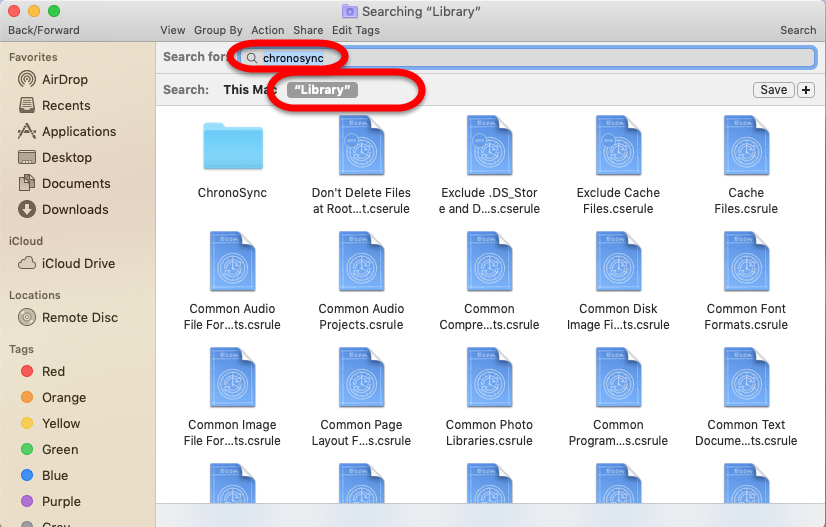The width and height of the screenshot is (826, 527).
Task: Click the Save search button
Action: pos(773,90)
